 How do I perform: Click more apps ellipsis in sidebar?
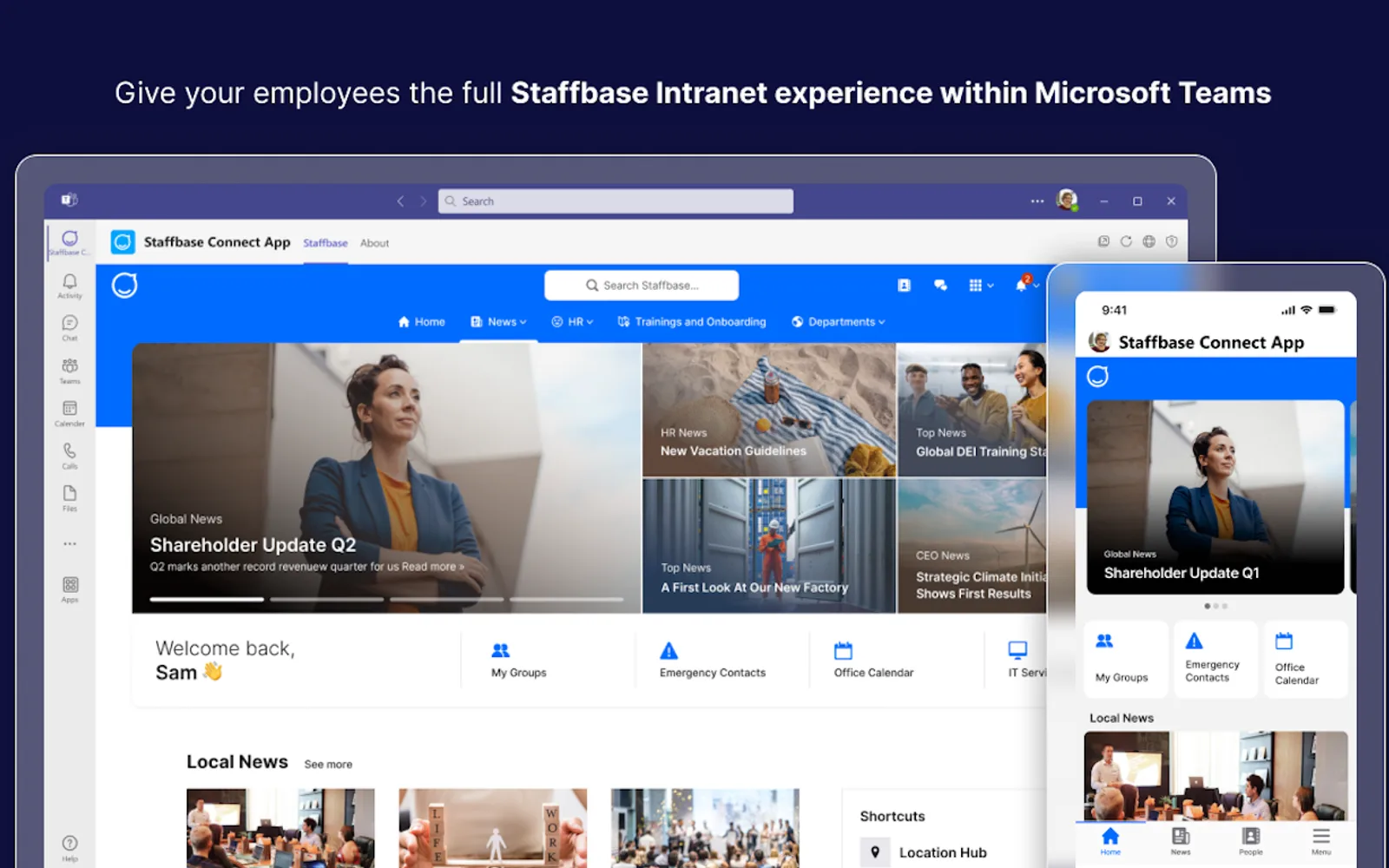pos(69,544)
